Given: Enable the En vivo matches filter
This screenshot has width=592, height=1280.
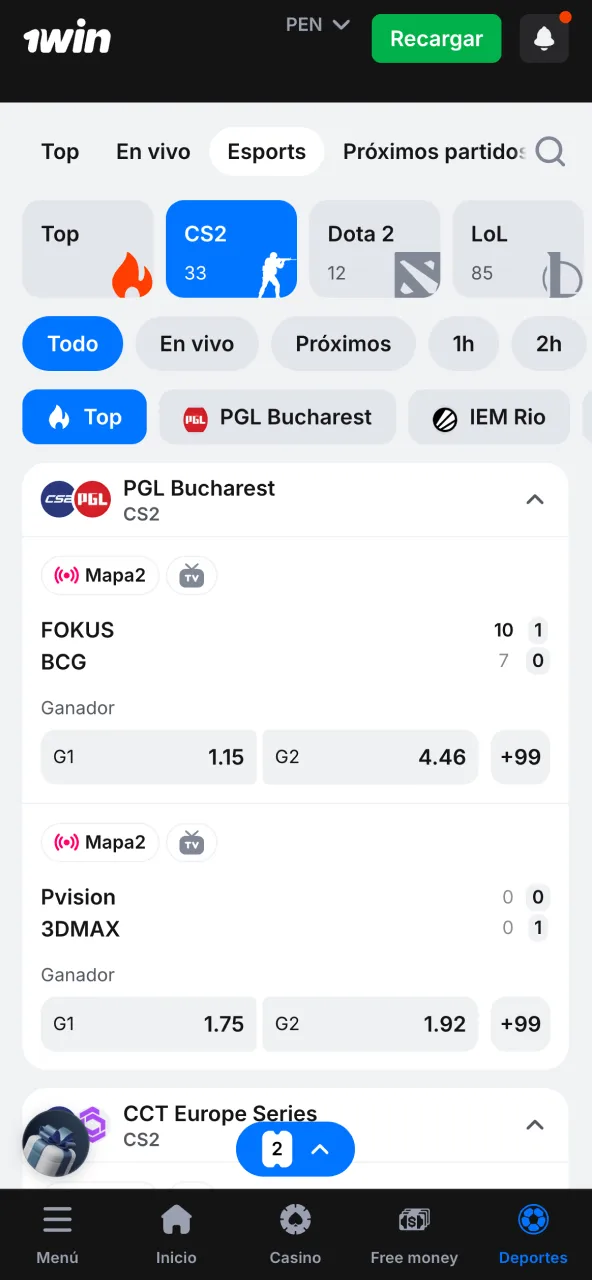Looking at the screenshot, I should [x=196, y=343].
